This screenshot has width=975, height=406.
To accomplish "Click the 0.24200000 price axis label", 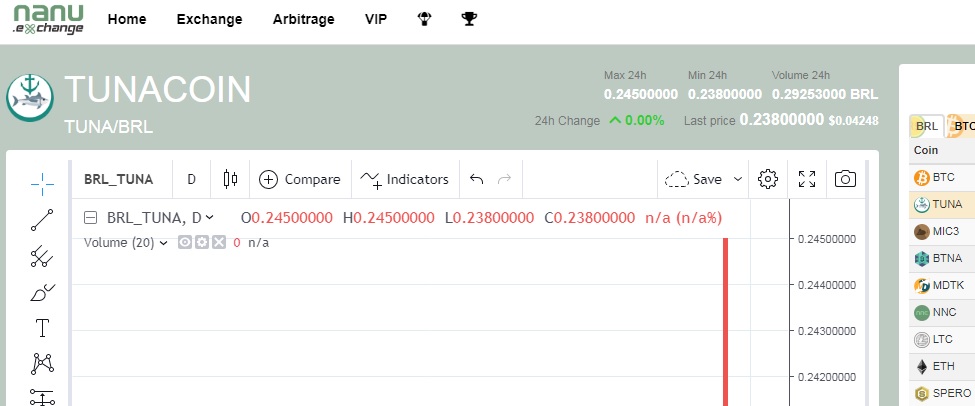I will [x=827, y=377].
